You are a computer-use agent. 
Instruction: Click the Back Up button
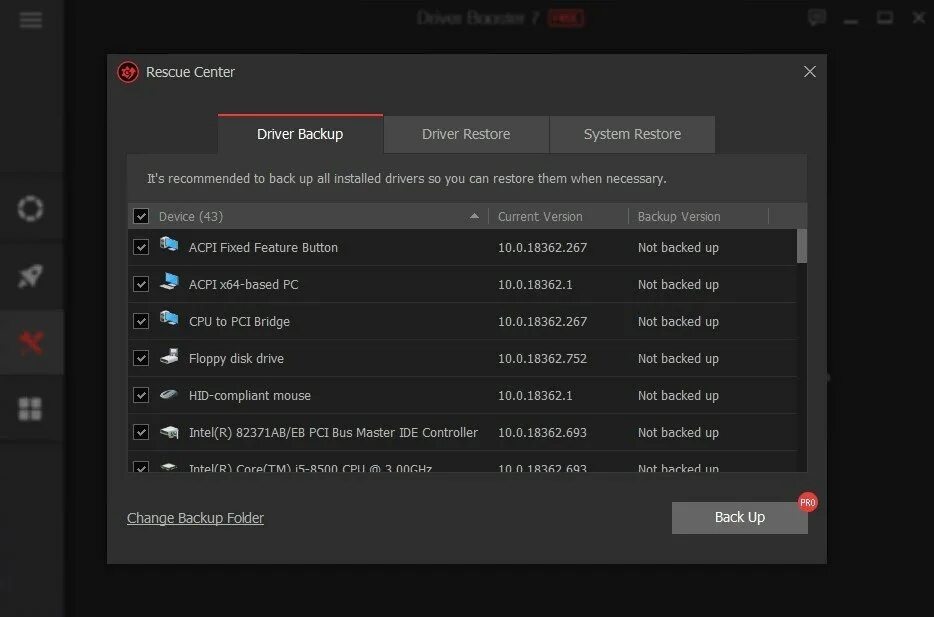coord(740,518)
